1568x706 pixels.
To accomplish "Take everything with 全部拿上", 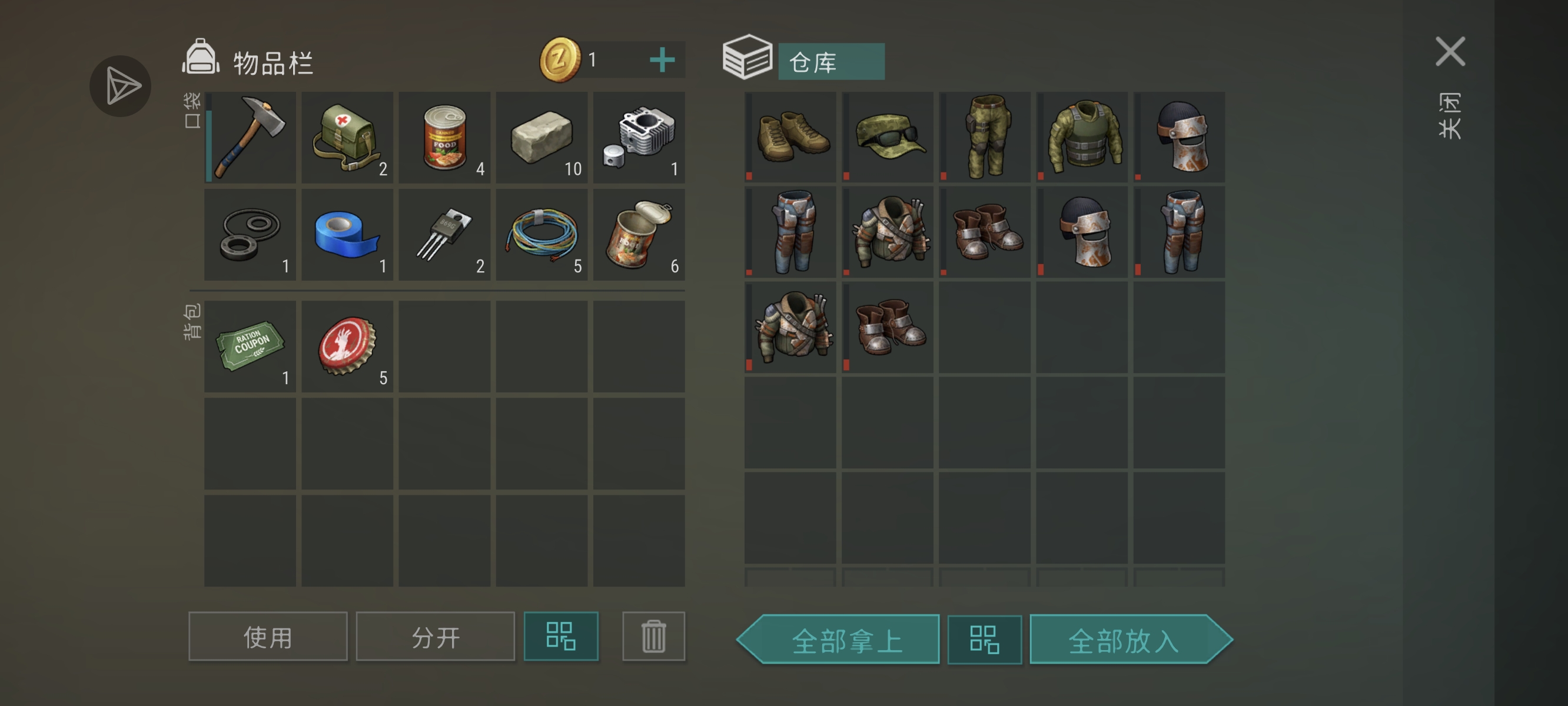I will tap(838, 640).
